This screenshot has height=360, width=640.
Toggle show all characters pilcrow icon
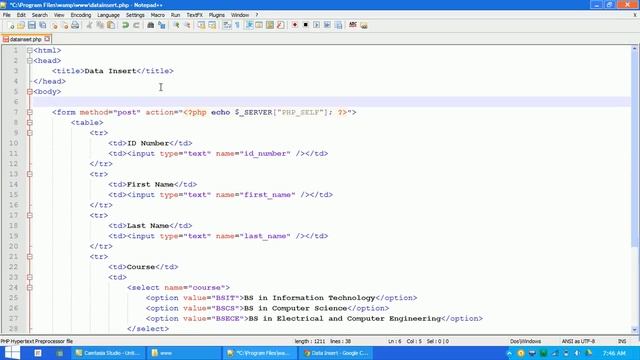pyautogui.click(x=238, y=25)
